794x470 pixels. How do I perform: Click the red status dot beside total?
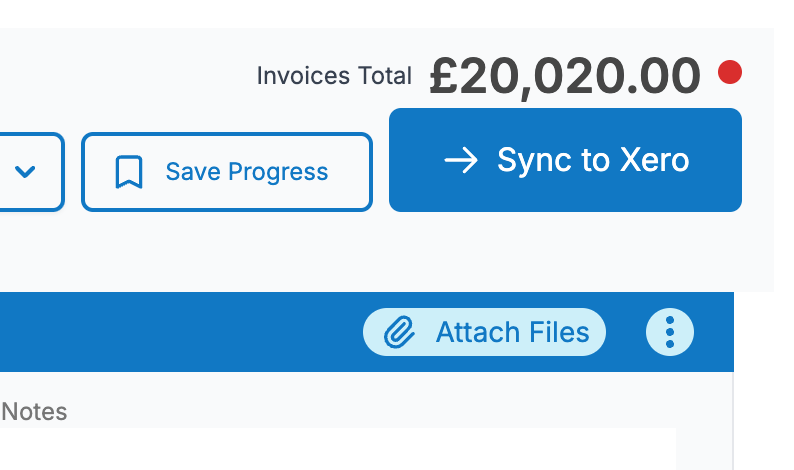point(730,72)
